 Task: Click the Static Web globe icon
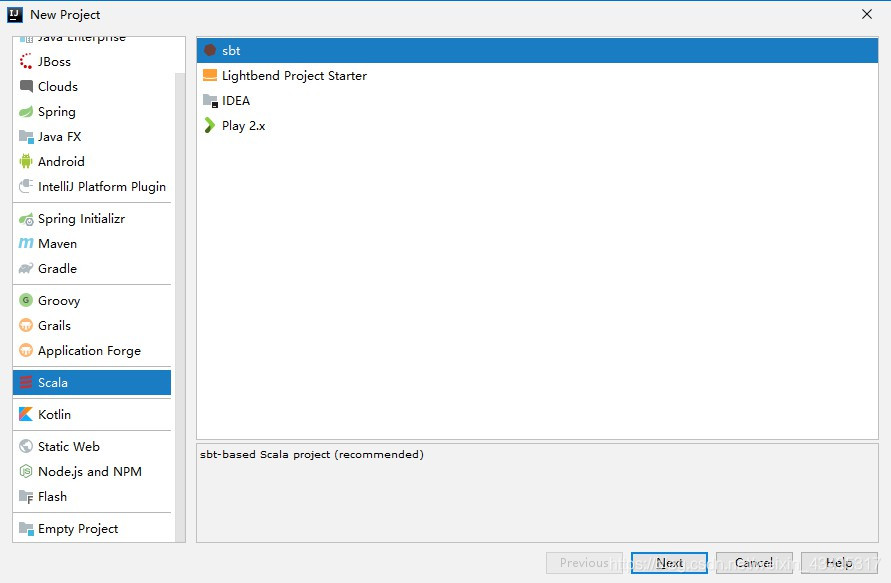26,446
